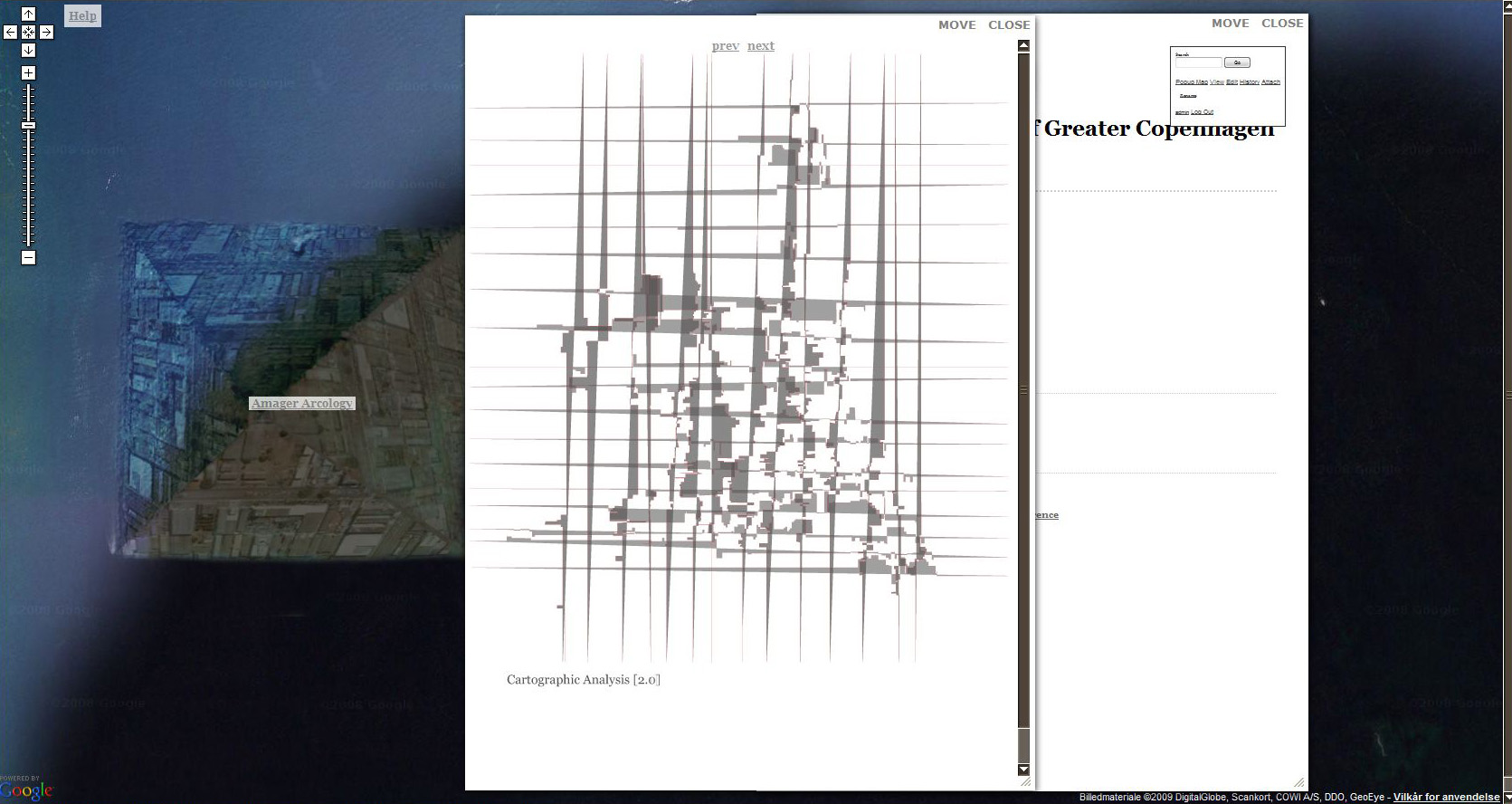Click the Cartographic Analysis image
Screen dimensions: 1512x804
739,358
